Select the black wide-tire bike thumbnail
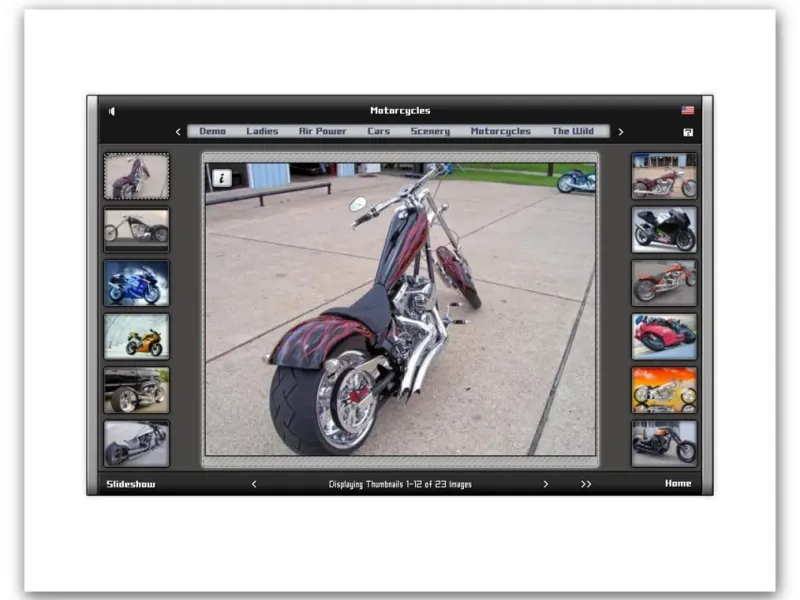Image resolution: width=800 pixels, height=600 pixels. click(136, 390)
